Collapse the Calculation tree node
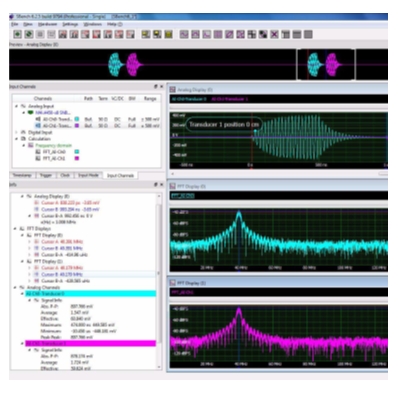 16,139
